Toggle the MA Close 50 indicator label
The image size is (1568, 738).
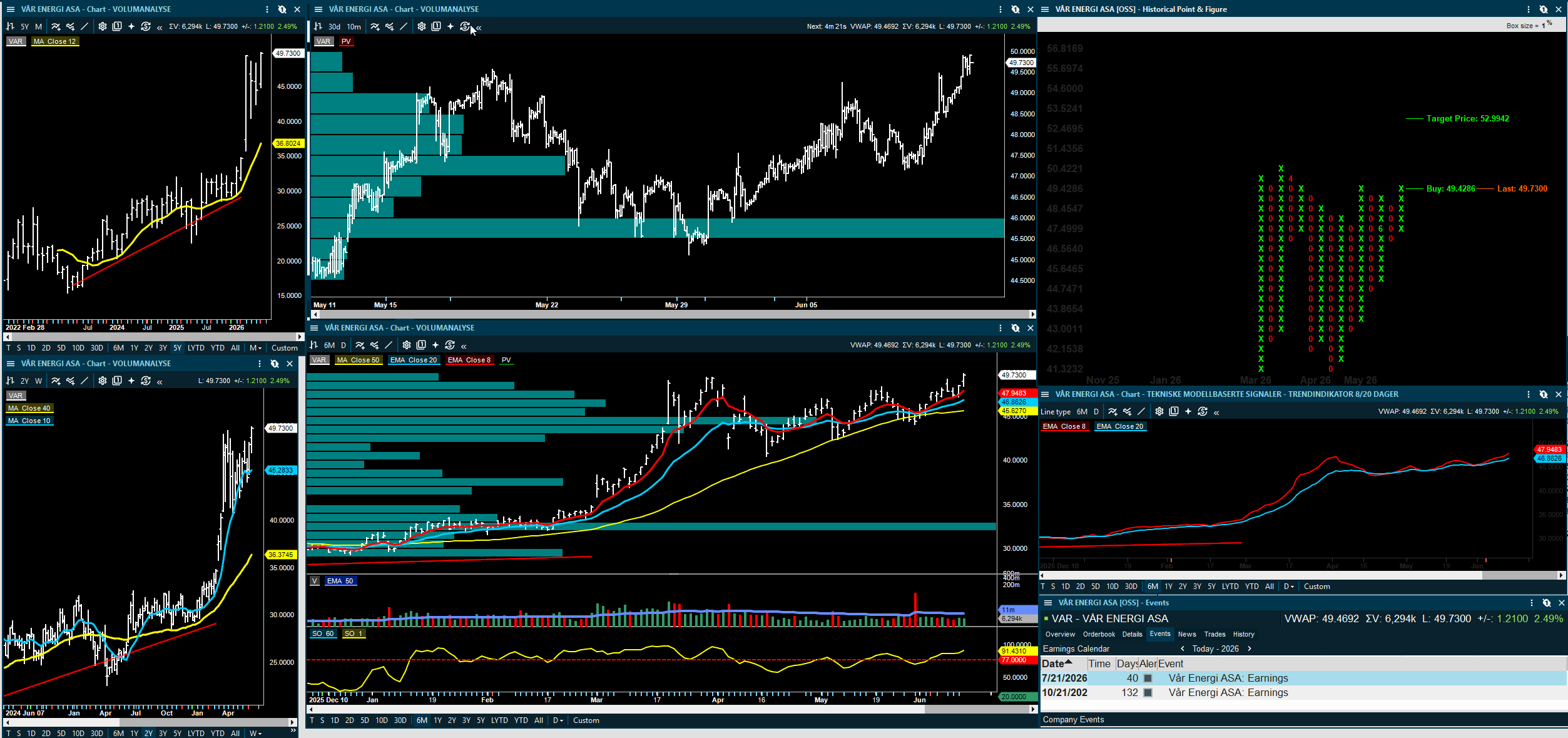point(359,360)
